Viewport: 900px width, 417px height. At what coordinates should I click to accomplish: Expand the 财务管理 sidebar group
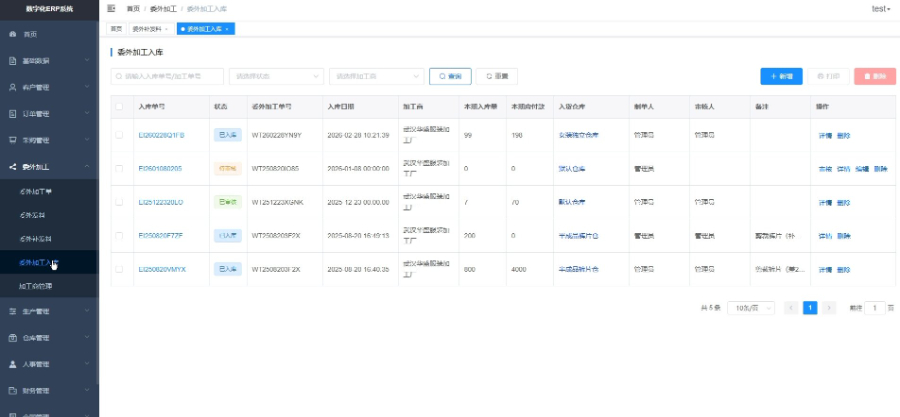tap(49, 391)
